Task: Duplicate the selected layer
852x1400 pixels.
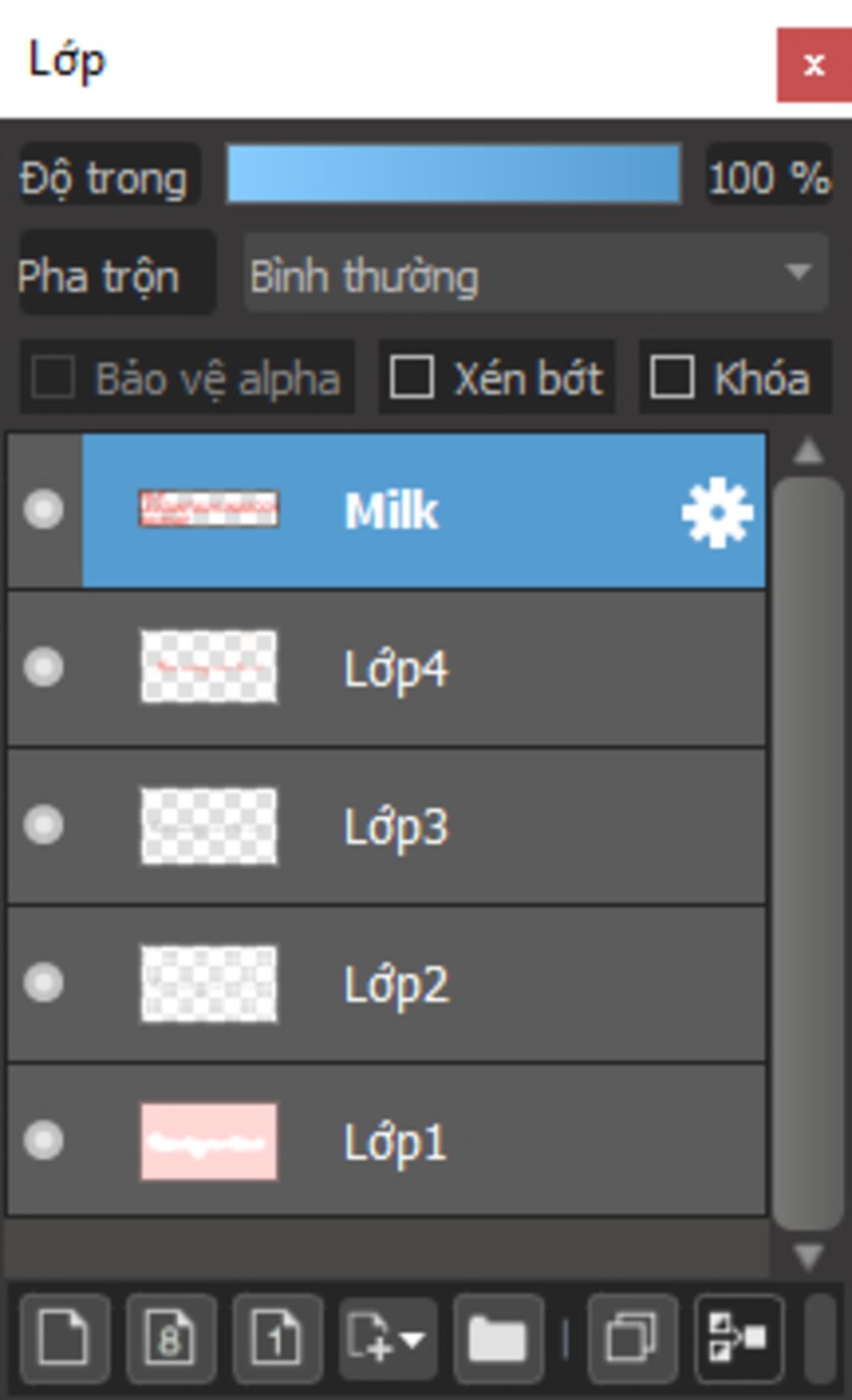Action: click(632, 1338)
